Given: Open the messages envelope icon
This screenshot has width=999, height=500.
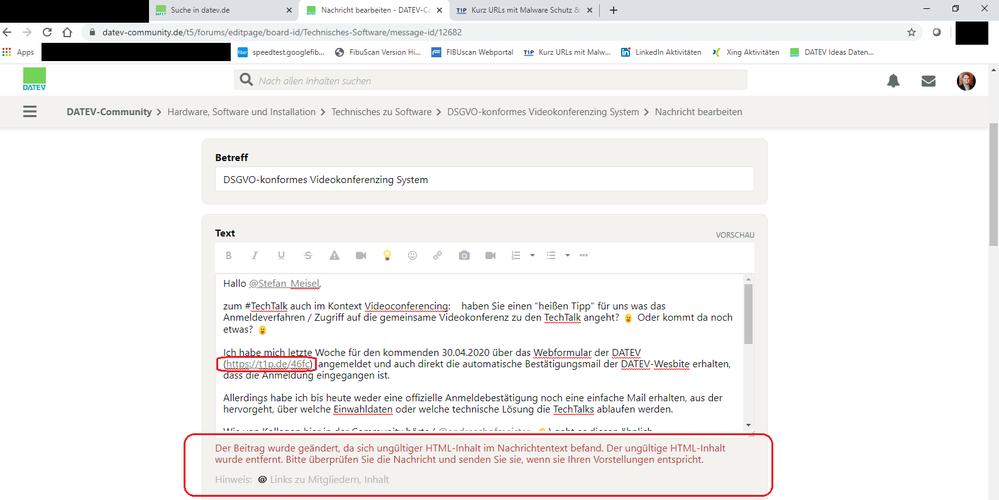Looking at the screenshot, I should click(928, 81).
